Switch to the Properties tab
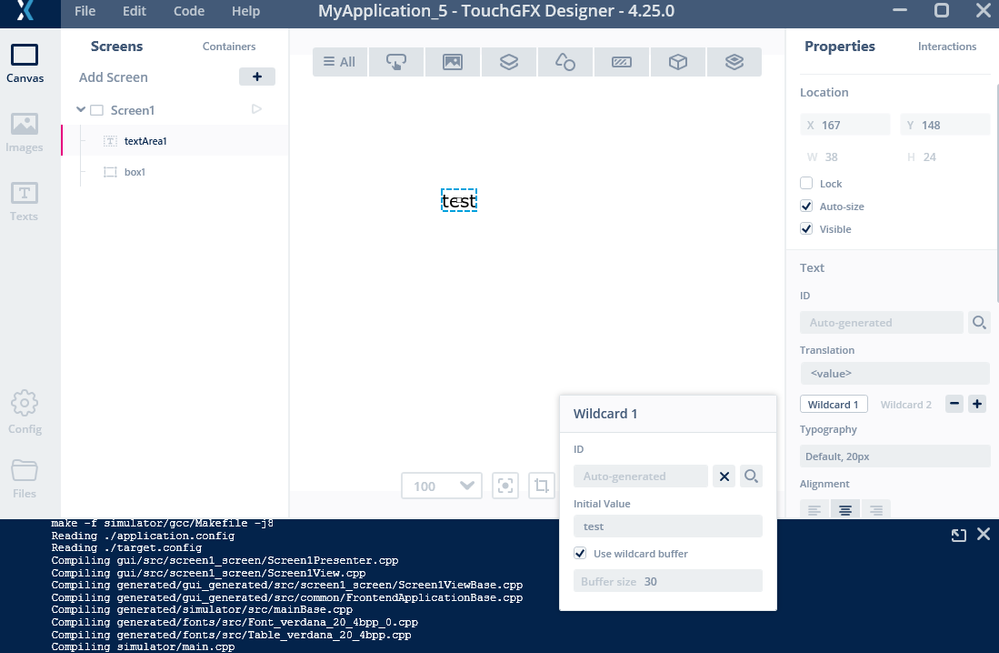The image size is (999, 653). (x=840, y=46)
